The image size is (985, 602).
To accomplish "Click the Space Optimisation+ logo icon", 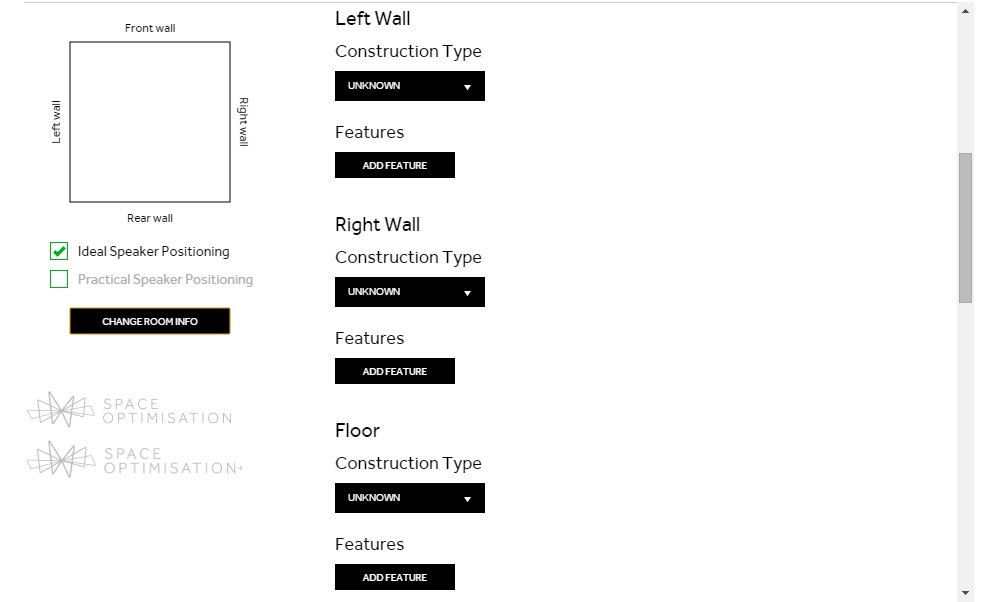I will (x=61, y=459).
